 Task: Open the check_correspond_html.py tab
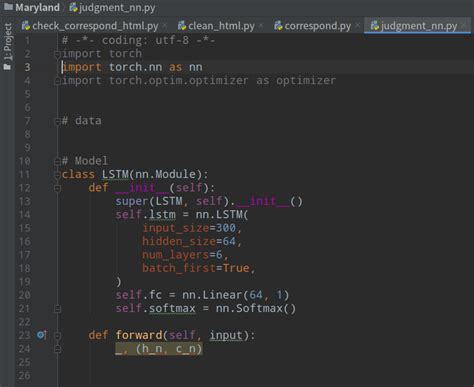(x=90, y=26)
